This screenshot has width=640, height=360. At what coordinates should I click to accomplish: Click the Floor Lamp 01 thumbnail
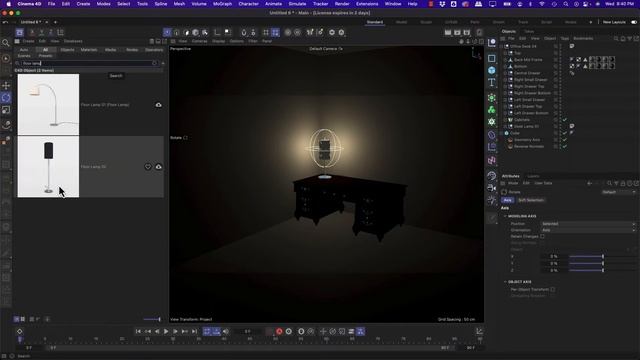point(48,104)
